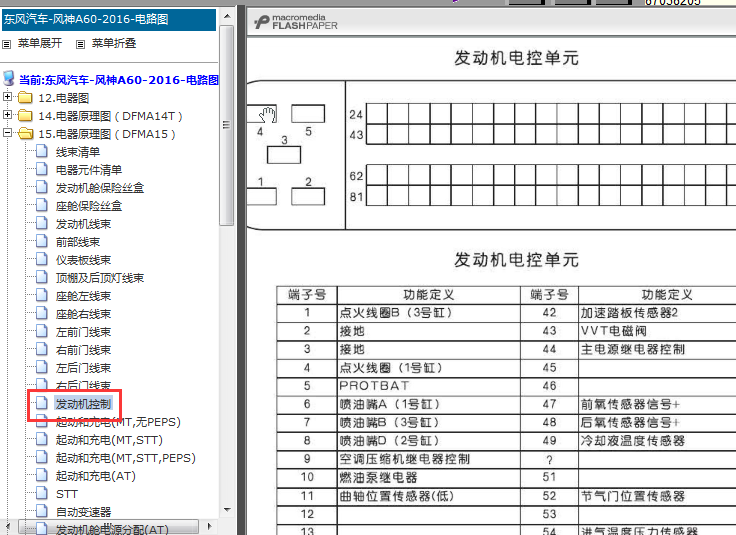
Task: Open the 左前门线束 page
Action: pyautogui.click(x=83, y=332)
